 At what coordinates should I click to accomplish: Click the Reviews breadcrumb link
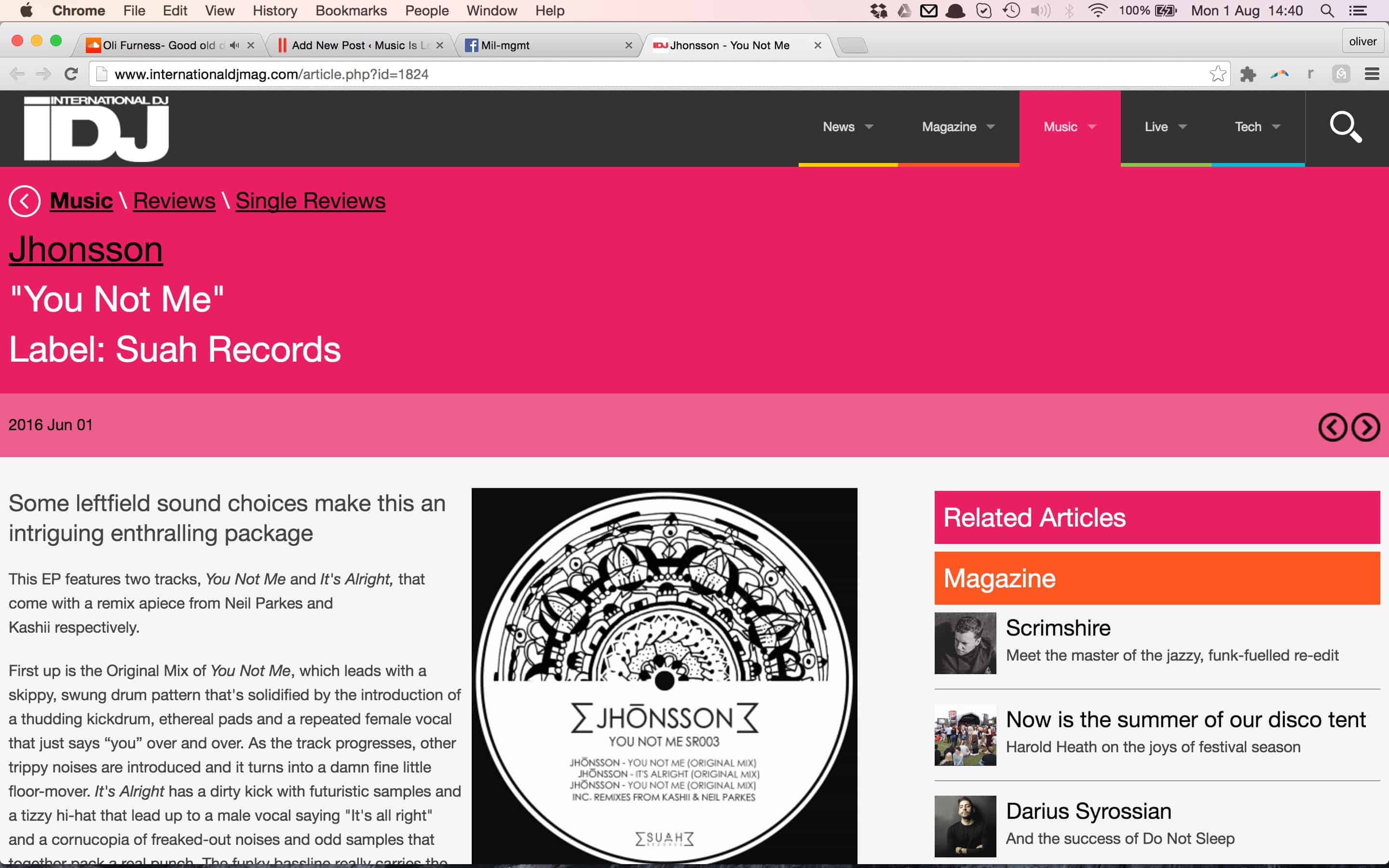click(x=174, y=201)
